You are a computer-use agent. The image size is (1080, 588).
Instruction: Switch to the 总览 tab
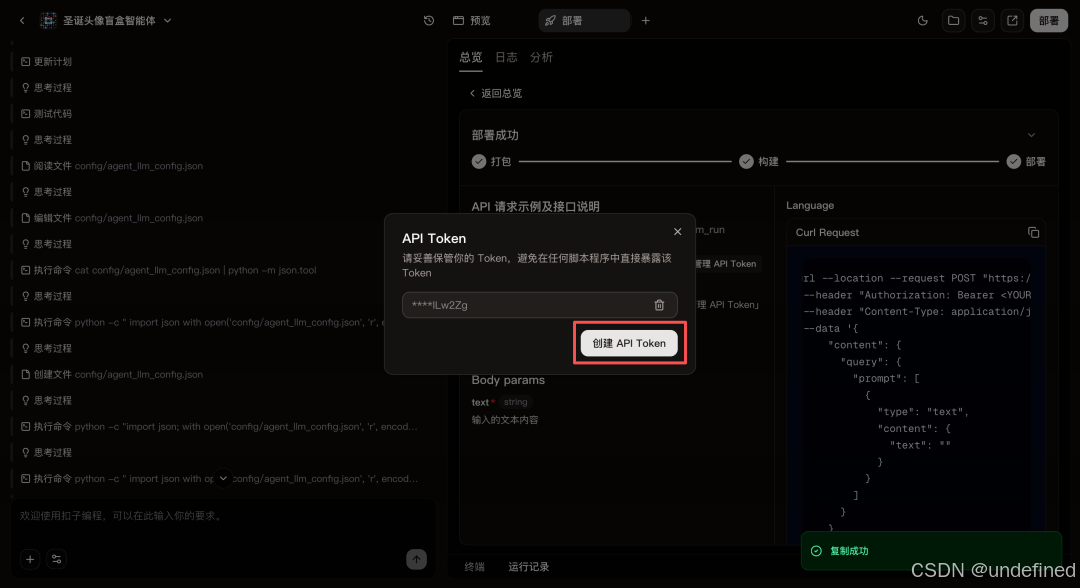[470, 57]
